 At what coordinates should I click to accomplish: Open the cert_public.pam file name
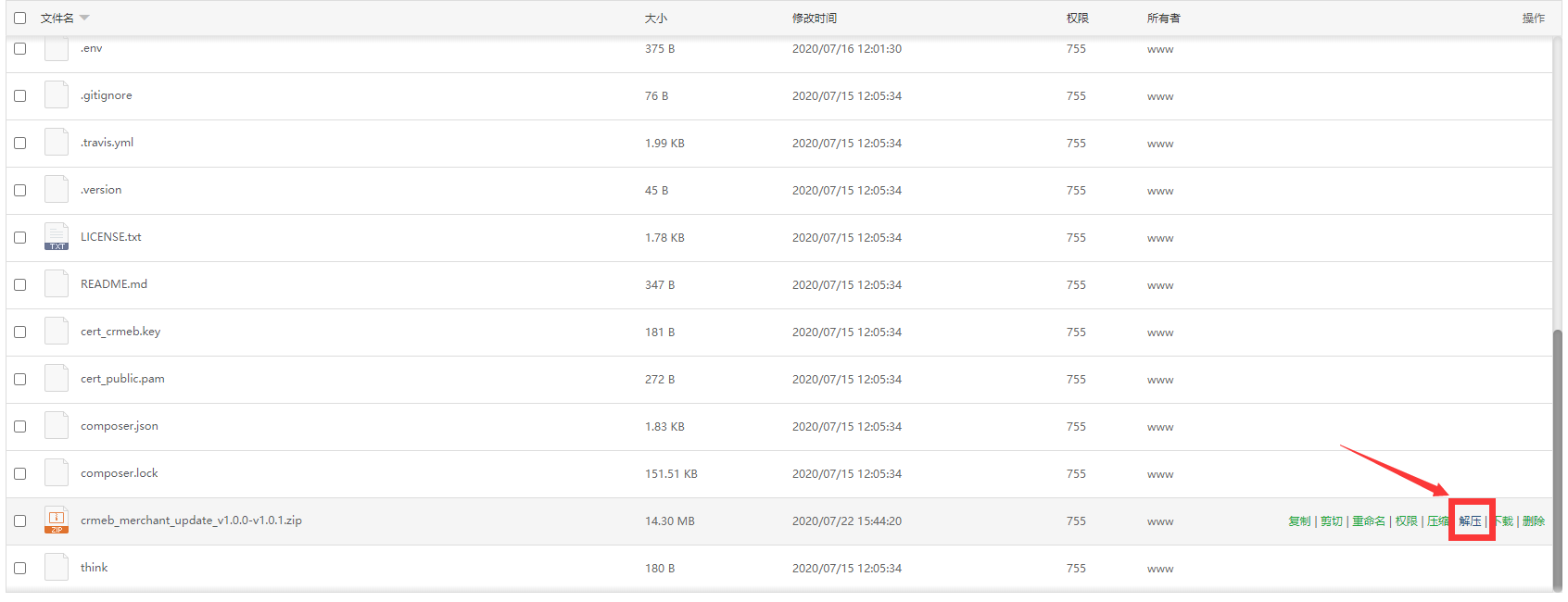click(122, 379)
